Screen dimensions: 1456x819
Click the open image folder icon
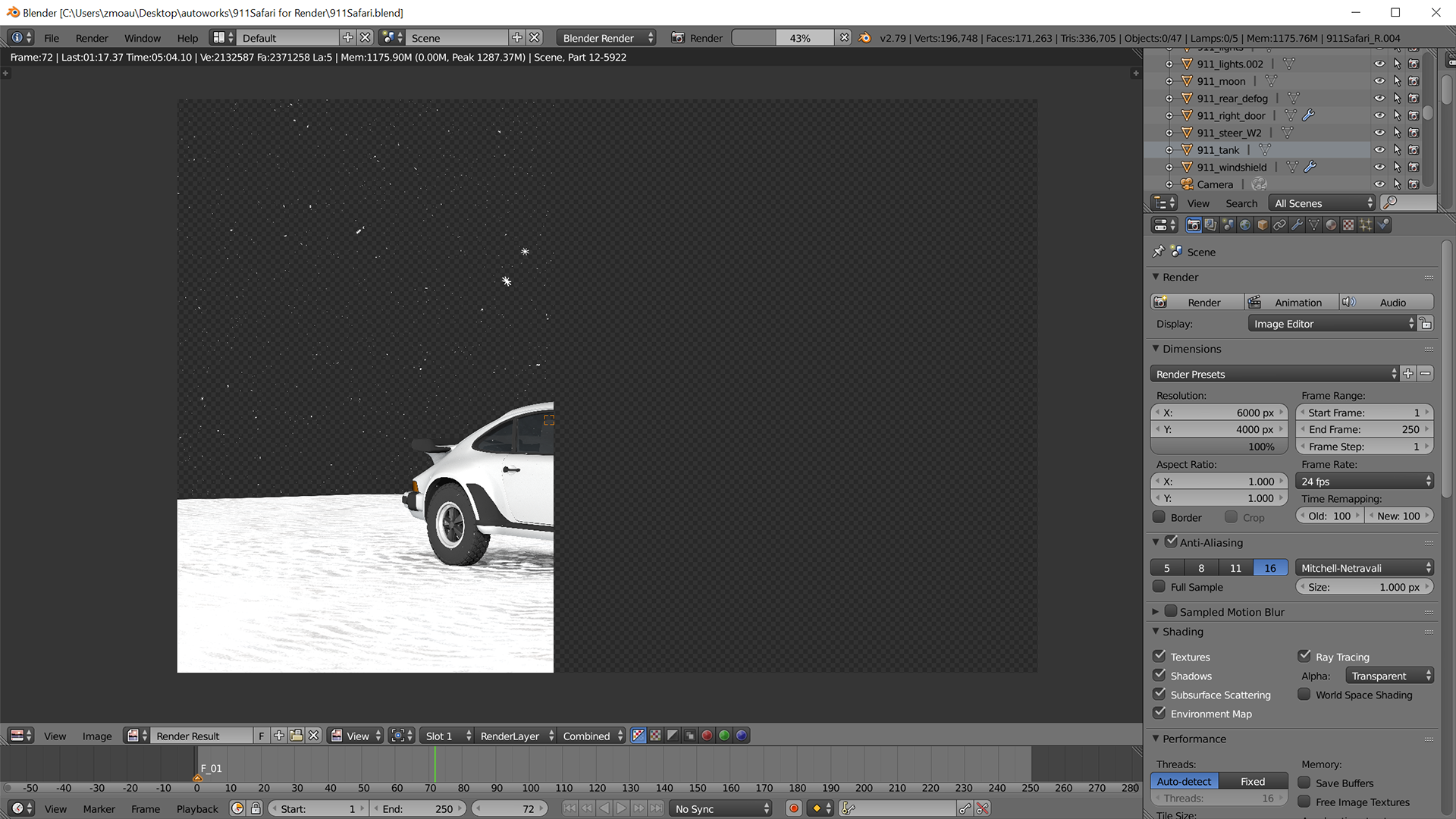click(297, 736)
